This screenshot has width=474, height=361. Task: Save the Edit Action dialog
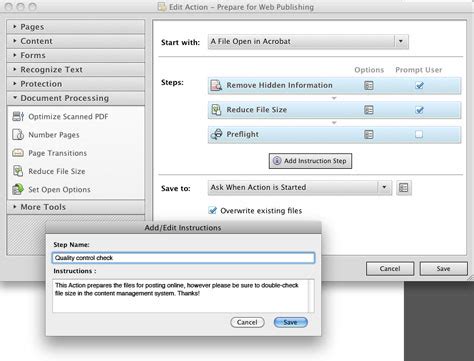click(x=443, y=269)
